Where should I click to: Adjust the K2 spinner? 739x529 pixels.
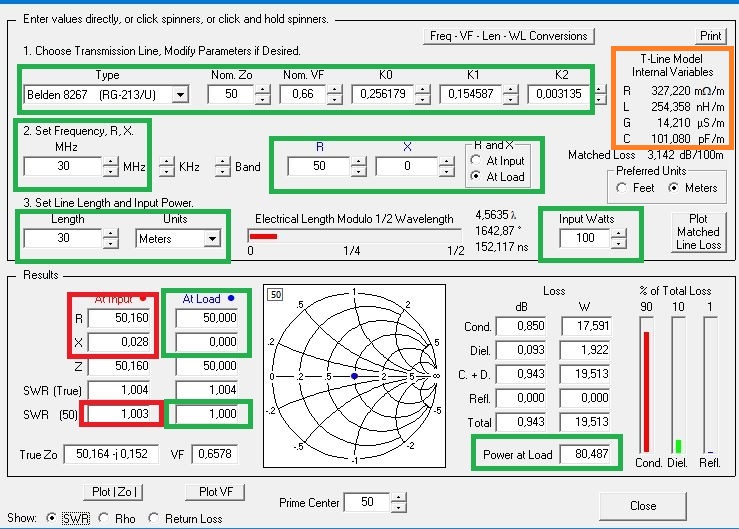[x=599, y=94]
